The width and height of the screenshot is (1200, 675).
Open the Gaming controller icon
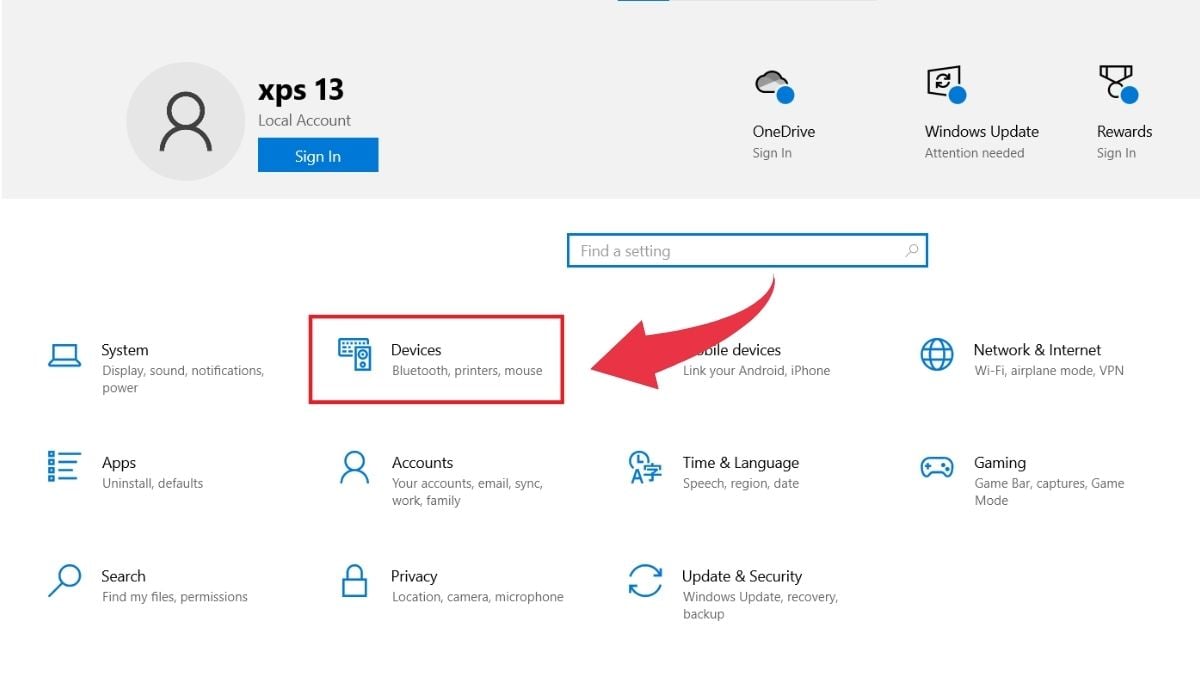pos(937,467)
